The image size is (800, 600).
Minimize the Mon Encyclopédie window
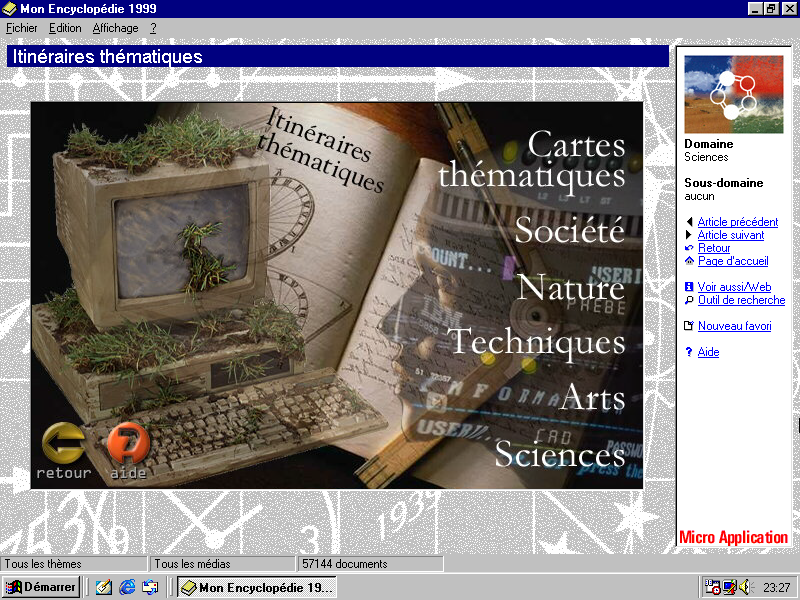click(x=755, y=9)
